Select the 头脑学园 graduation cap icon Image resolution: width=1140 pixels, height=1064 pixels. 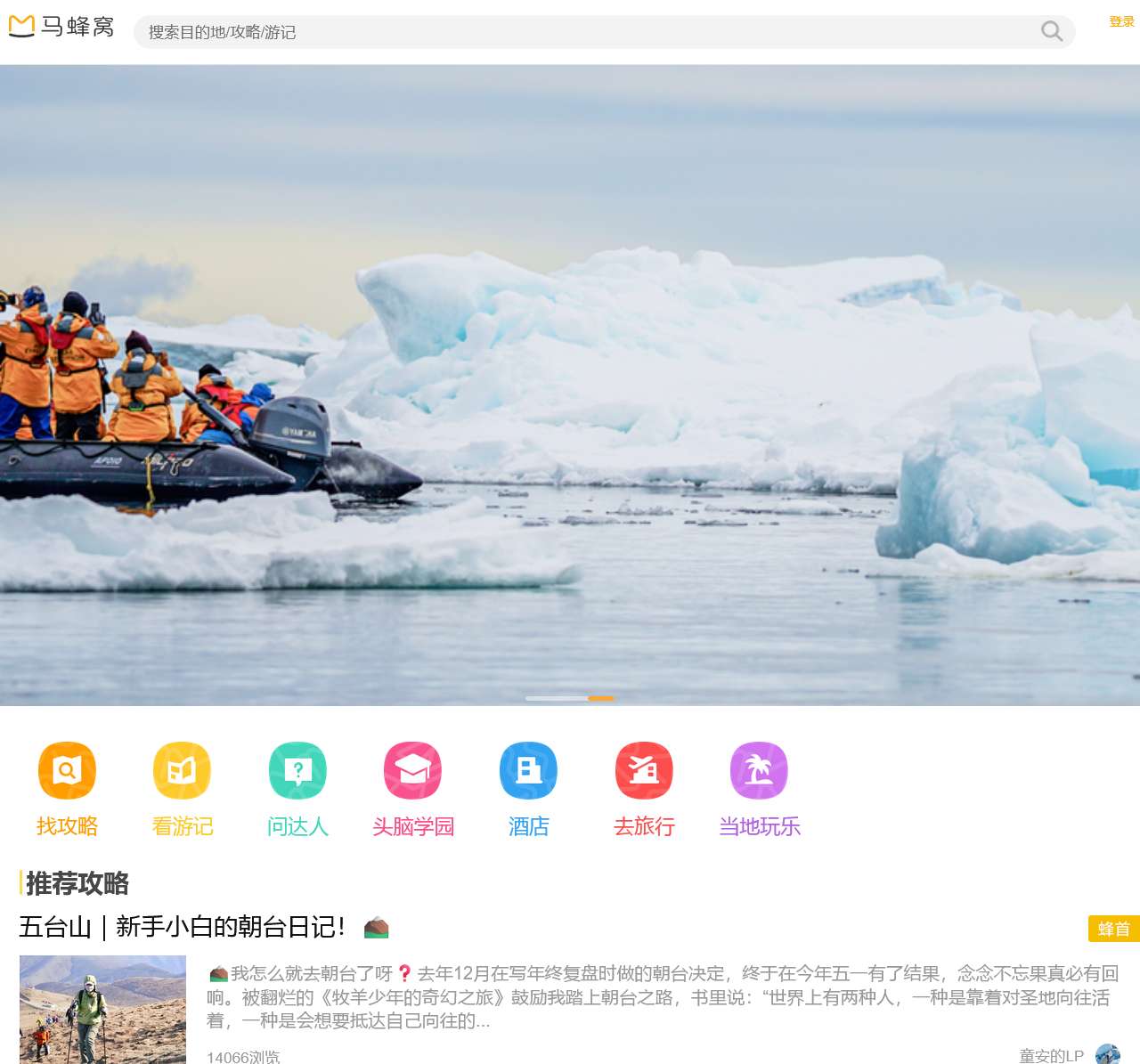point(412,770)
